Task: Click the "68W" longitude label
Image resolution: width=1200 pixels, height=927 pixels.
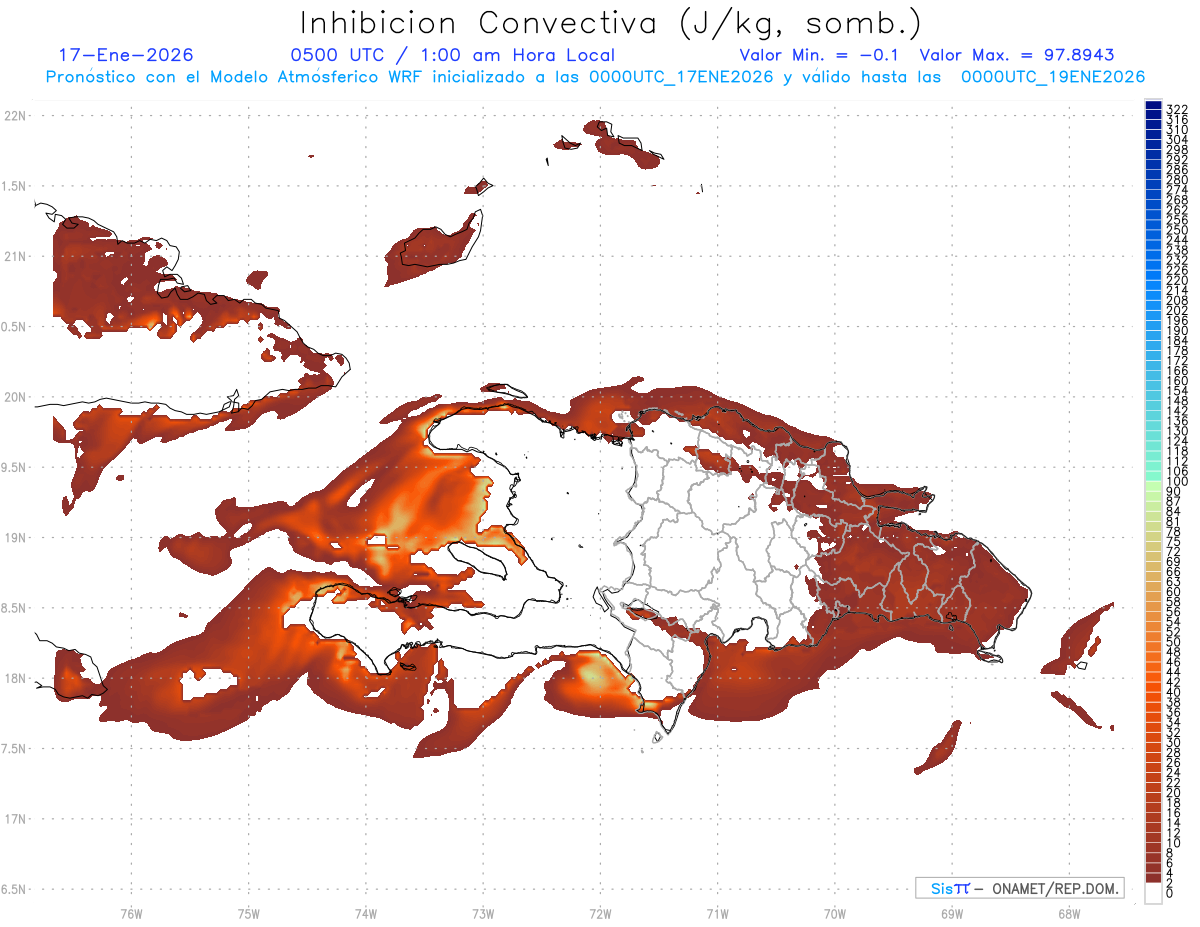Action: 1068,912
